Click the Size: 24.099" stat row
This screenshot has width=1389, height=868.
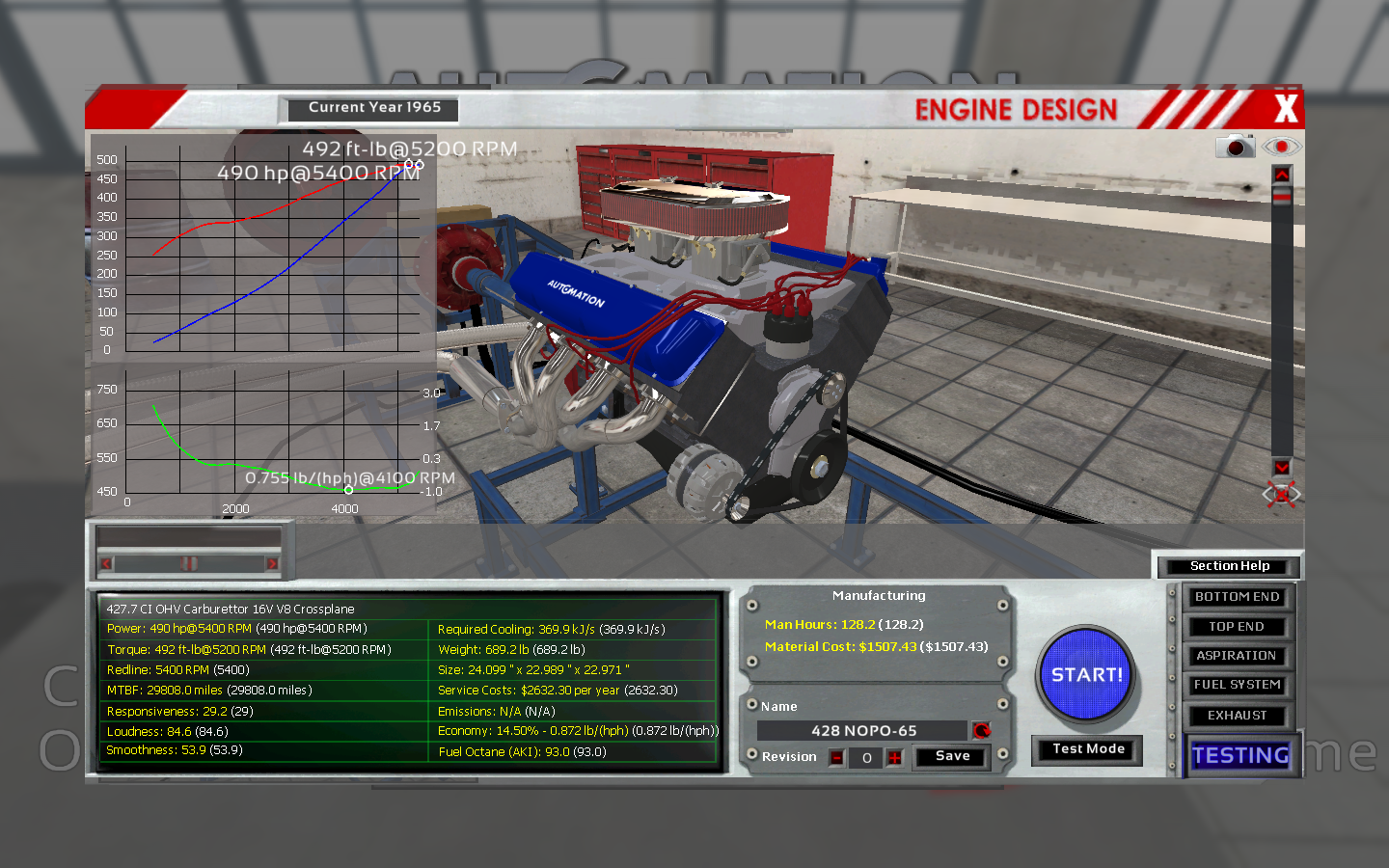[533, 670]
